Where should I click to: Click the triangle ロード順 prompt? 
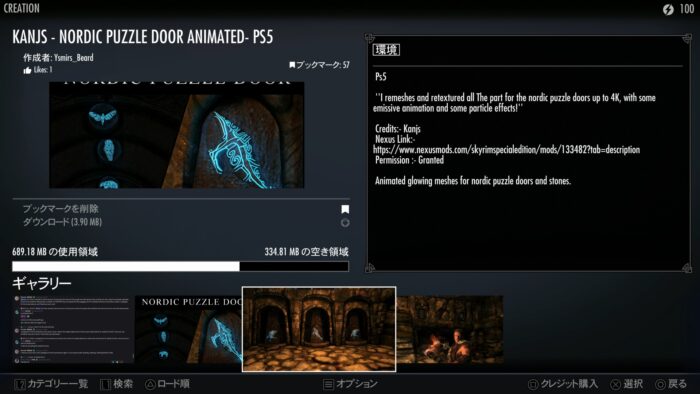(167, 384)
